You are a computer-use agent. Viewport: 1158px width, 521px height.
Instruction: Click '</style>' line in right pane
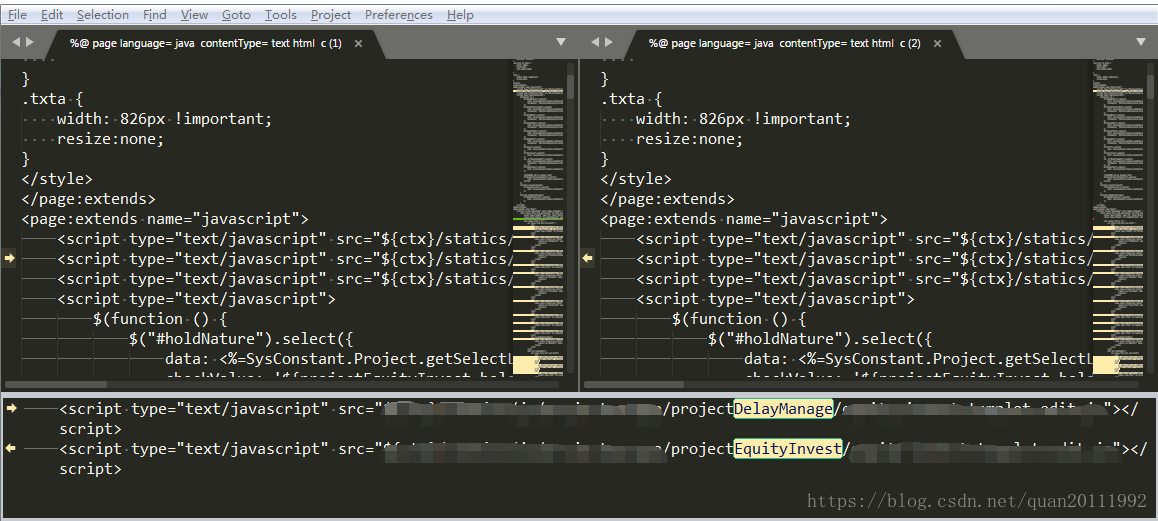[636, 178]
